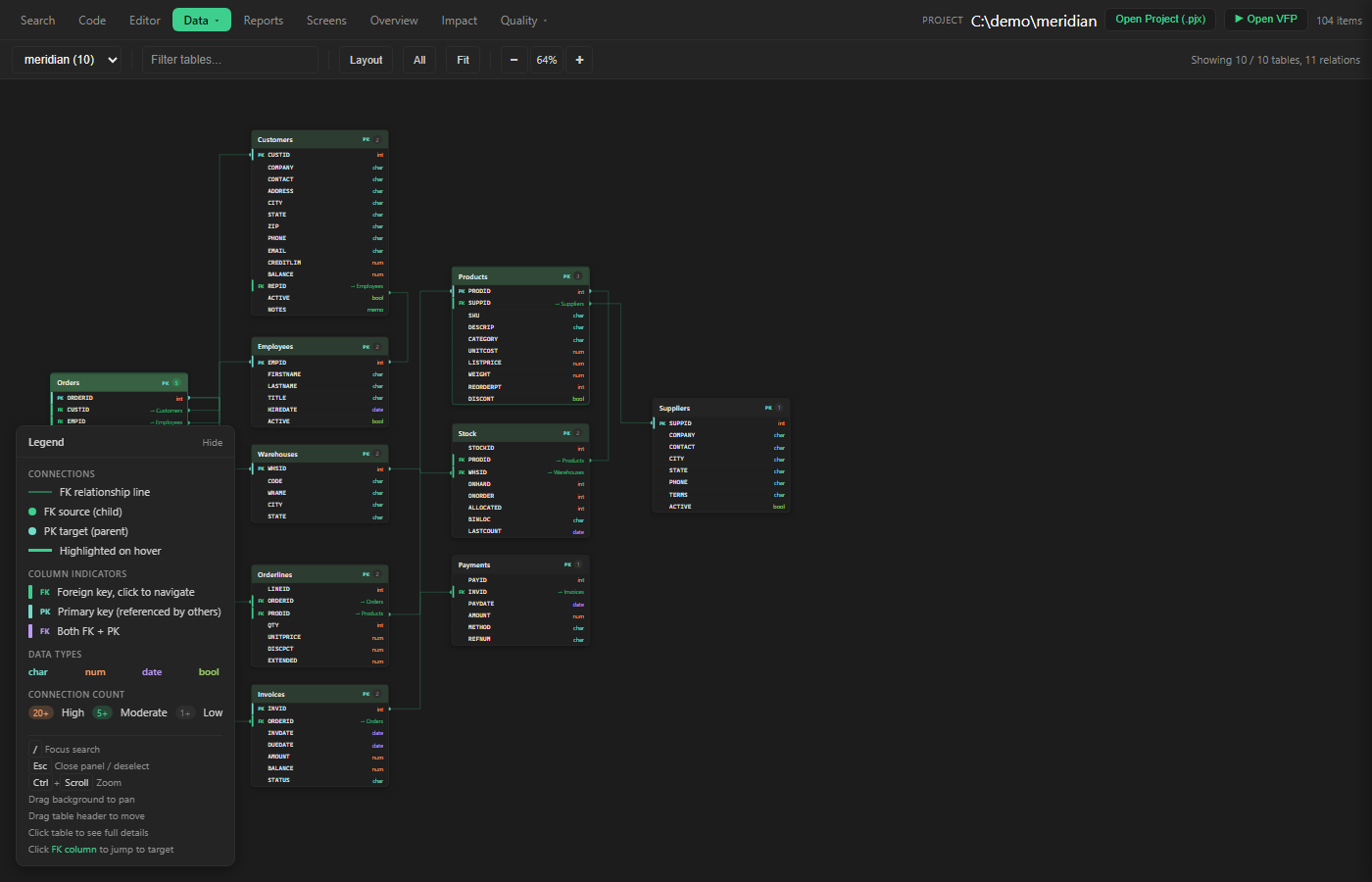The width and height of the screenshot is (1372, 882).
Task: Expand the Data tab dropdown arrow
Action: tap(217, 21)
